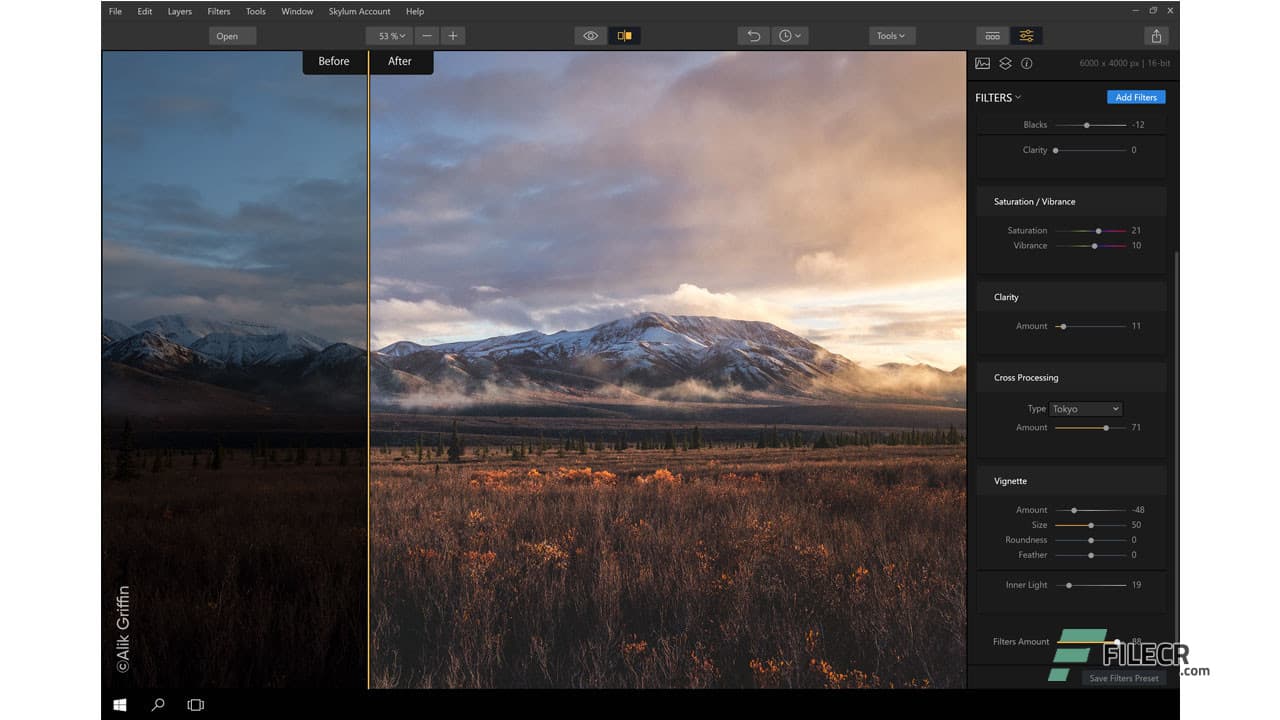Click the Add Filters button
Image resolution: width=1280 pixels, height=720 pixels.
[1136, 97]
